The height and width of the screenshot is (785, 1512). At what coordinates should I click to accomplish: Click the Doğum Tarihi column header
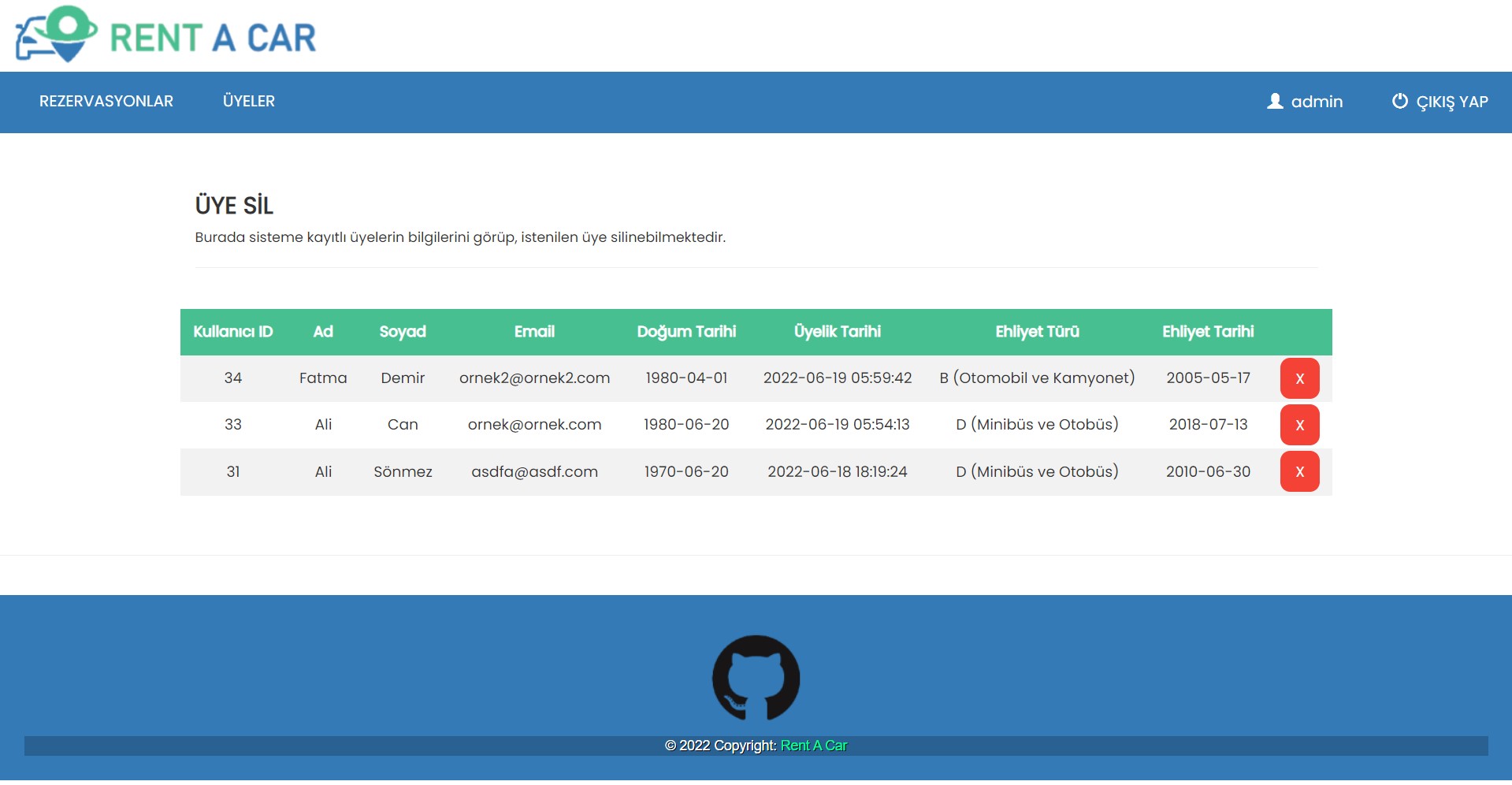(686, 332)
